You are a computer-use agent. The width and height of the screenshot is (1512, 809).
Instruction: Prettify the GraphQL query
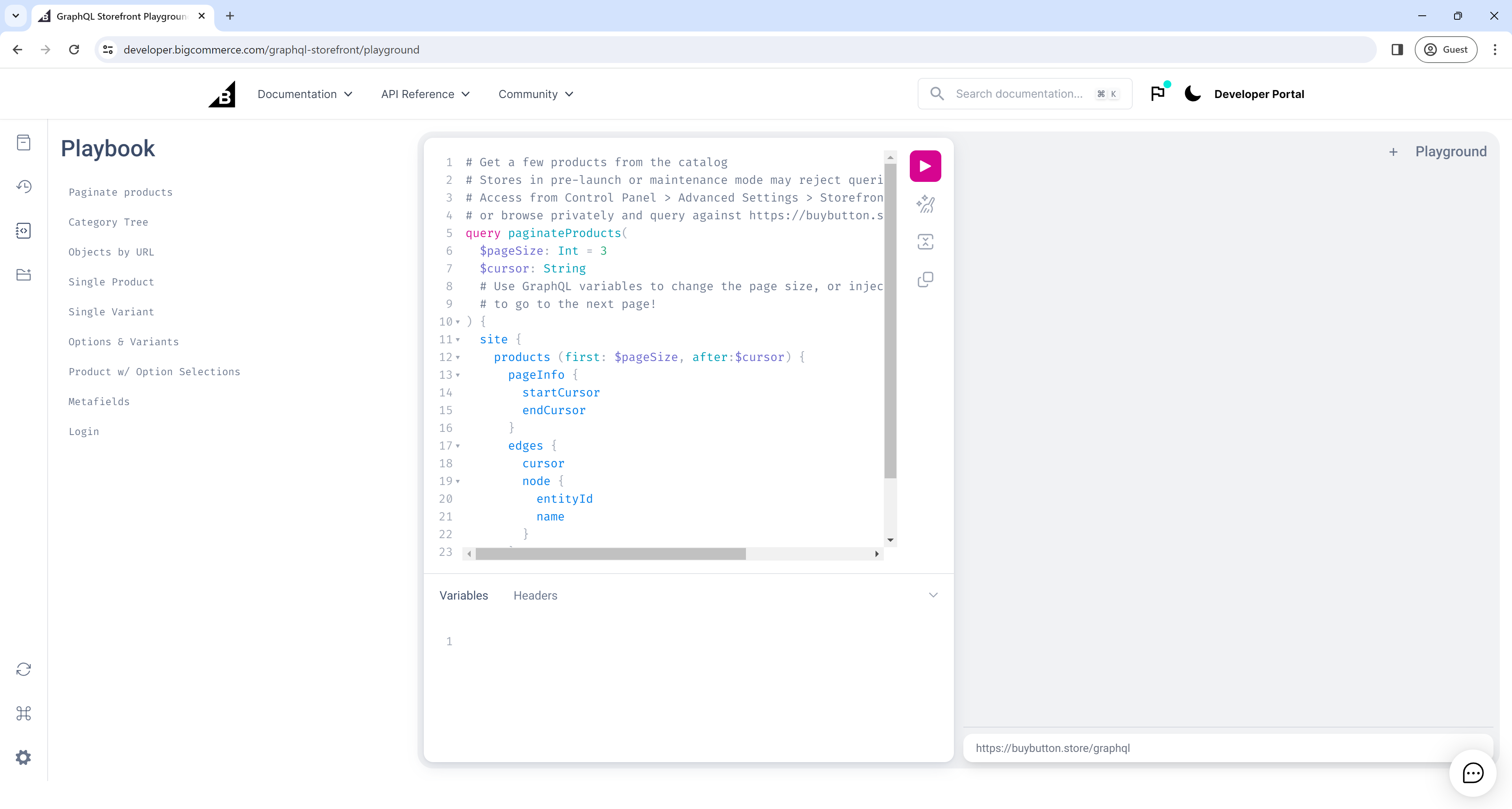(x=925, y=204)
